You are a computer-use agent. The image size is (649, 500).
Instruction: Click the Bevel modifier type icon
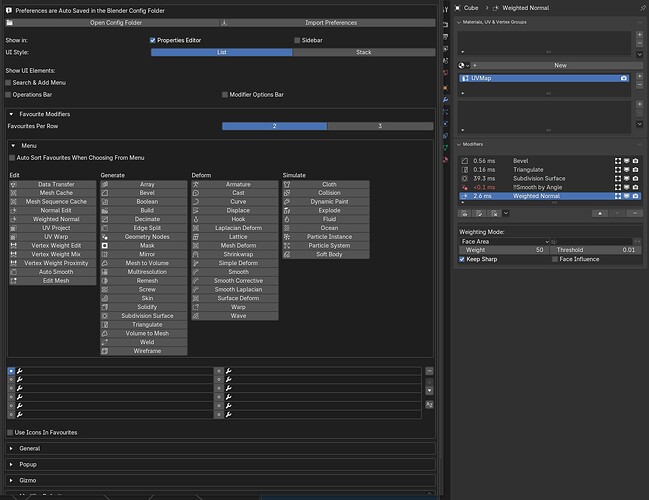point(465,161)
